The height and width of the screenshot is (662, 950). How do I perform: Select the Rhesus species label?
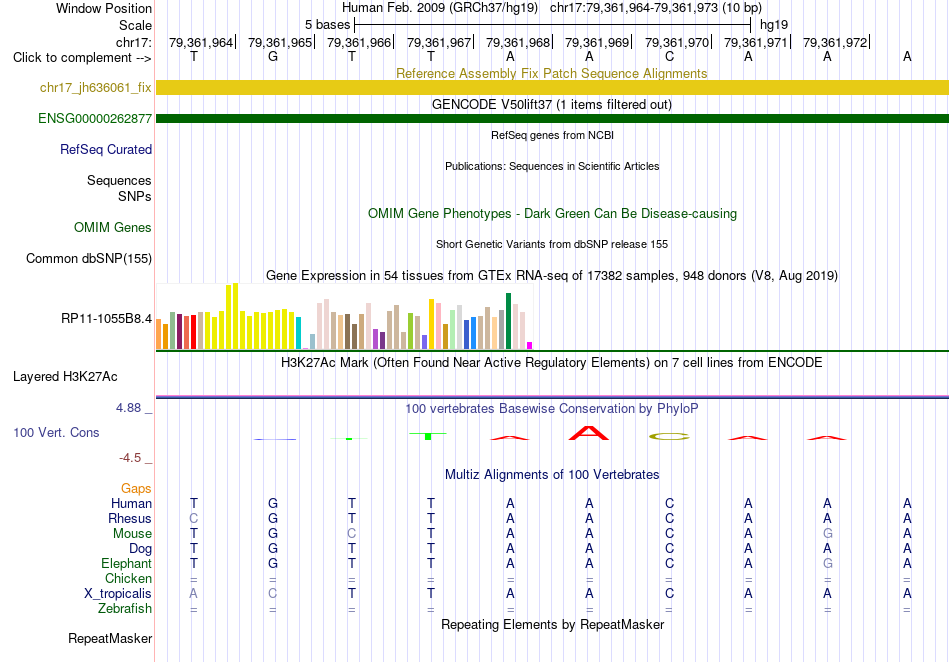click(130, 518)
